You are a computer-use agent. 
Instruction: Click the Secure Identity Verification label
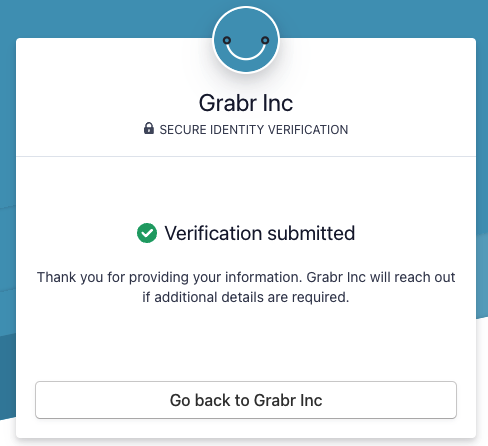tap(254, 129)
